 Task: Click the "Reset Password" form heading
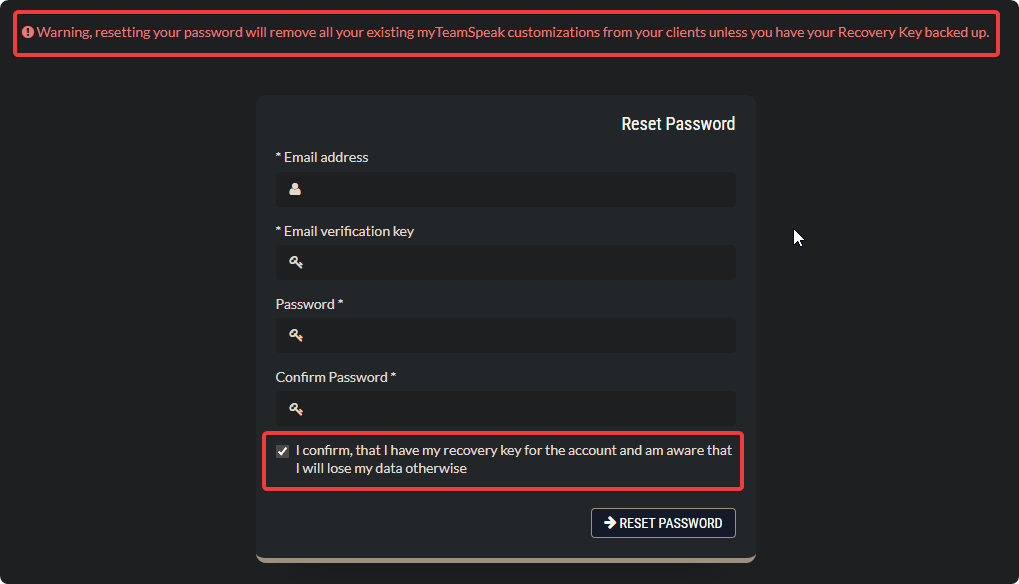678,124
